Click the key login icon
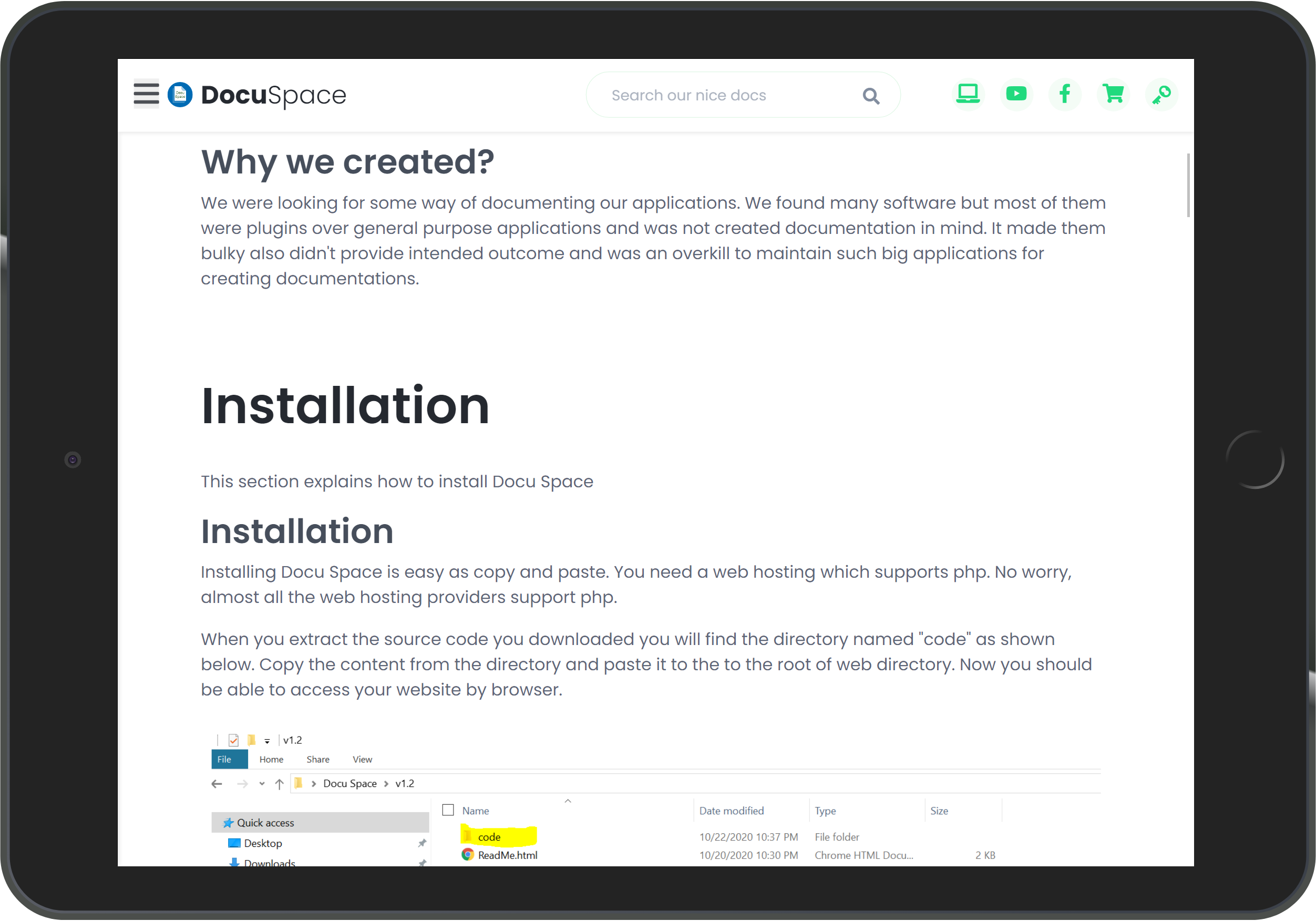Viewport: 1316px width, 921px height. [1161, 95]
